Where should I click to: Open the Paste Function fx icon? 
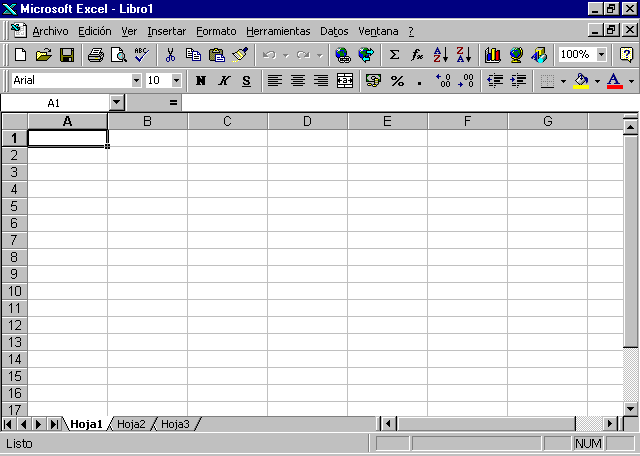tap(417, 55)
